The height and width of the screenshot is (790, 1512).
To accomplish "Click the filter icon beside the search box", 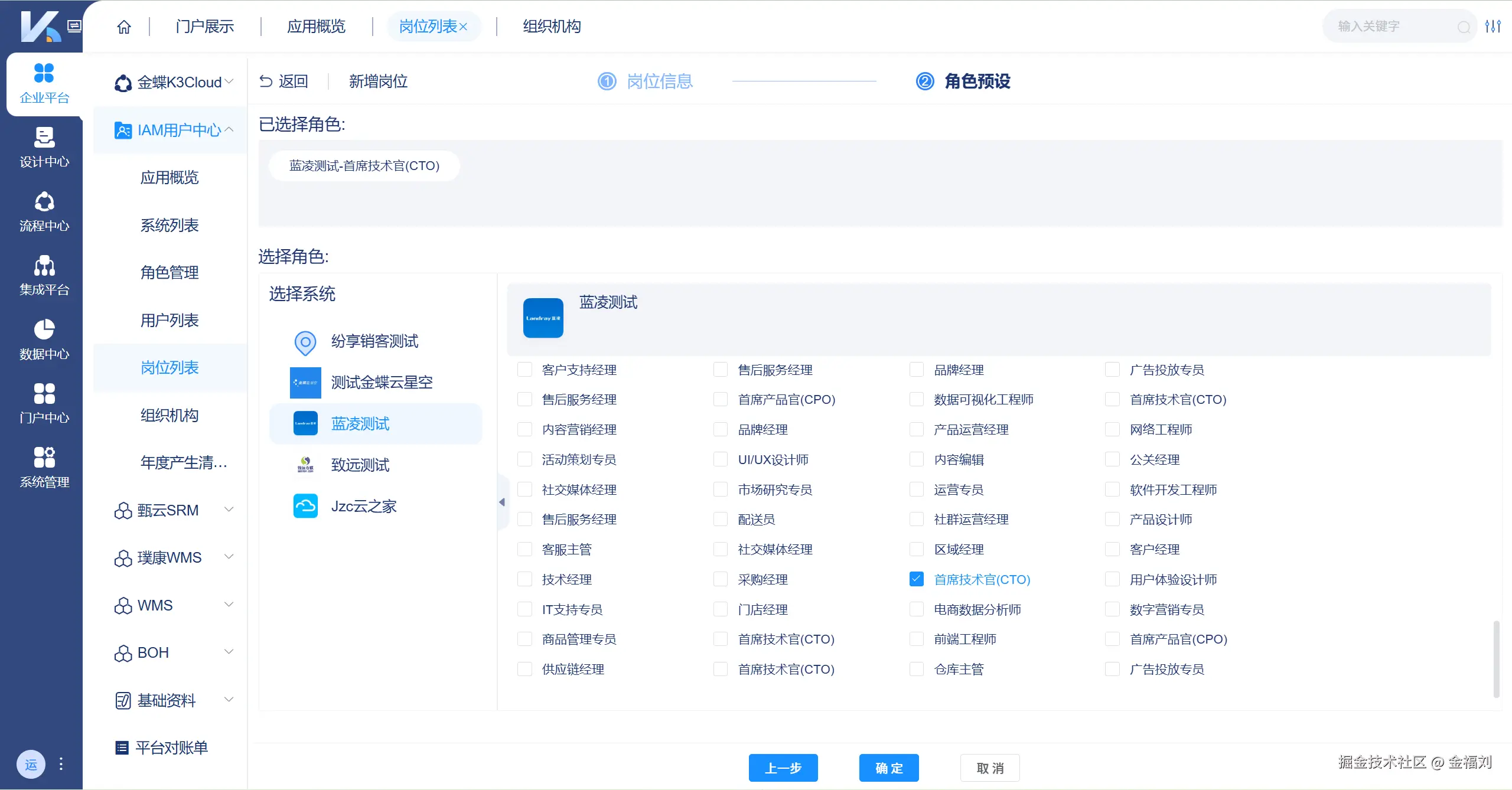I will coord(1494,25).
